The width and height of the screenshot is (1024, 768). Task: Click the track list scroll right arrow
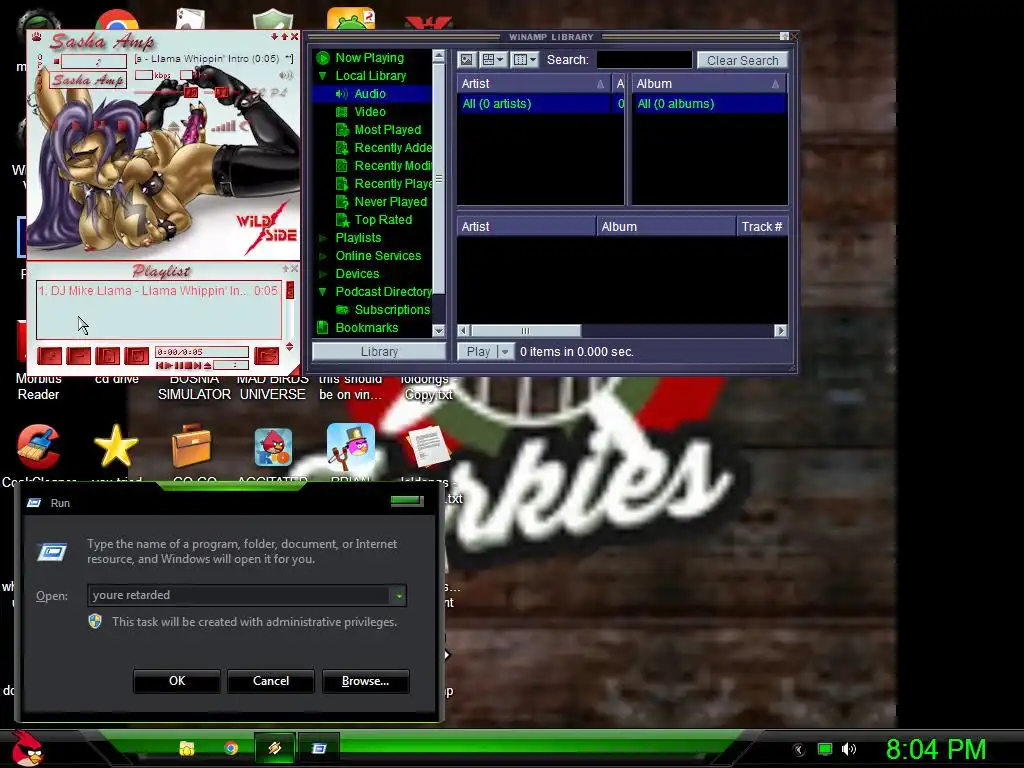(x=780, y=330)
